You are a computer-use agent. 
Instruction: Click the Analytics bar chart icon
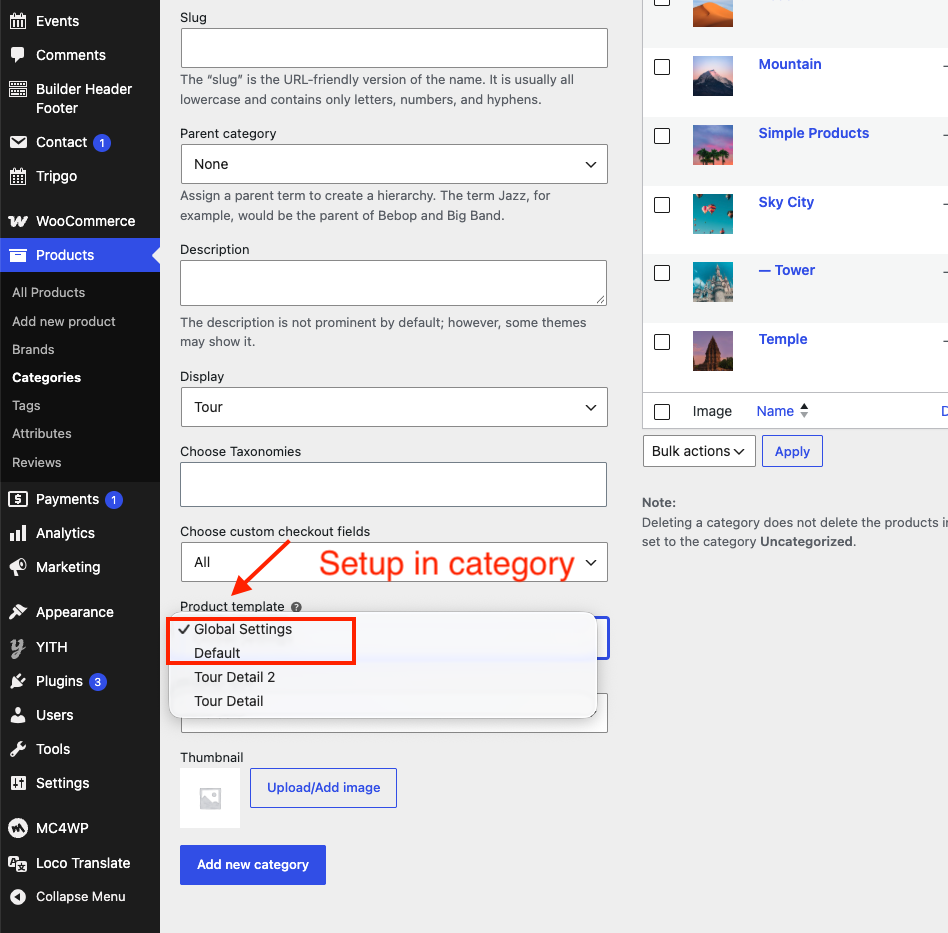click(18, 533)
